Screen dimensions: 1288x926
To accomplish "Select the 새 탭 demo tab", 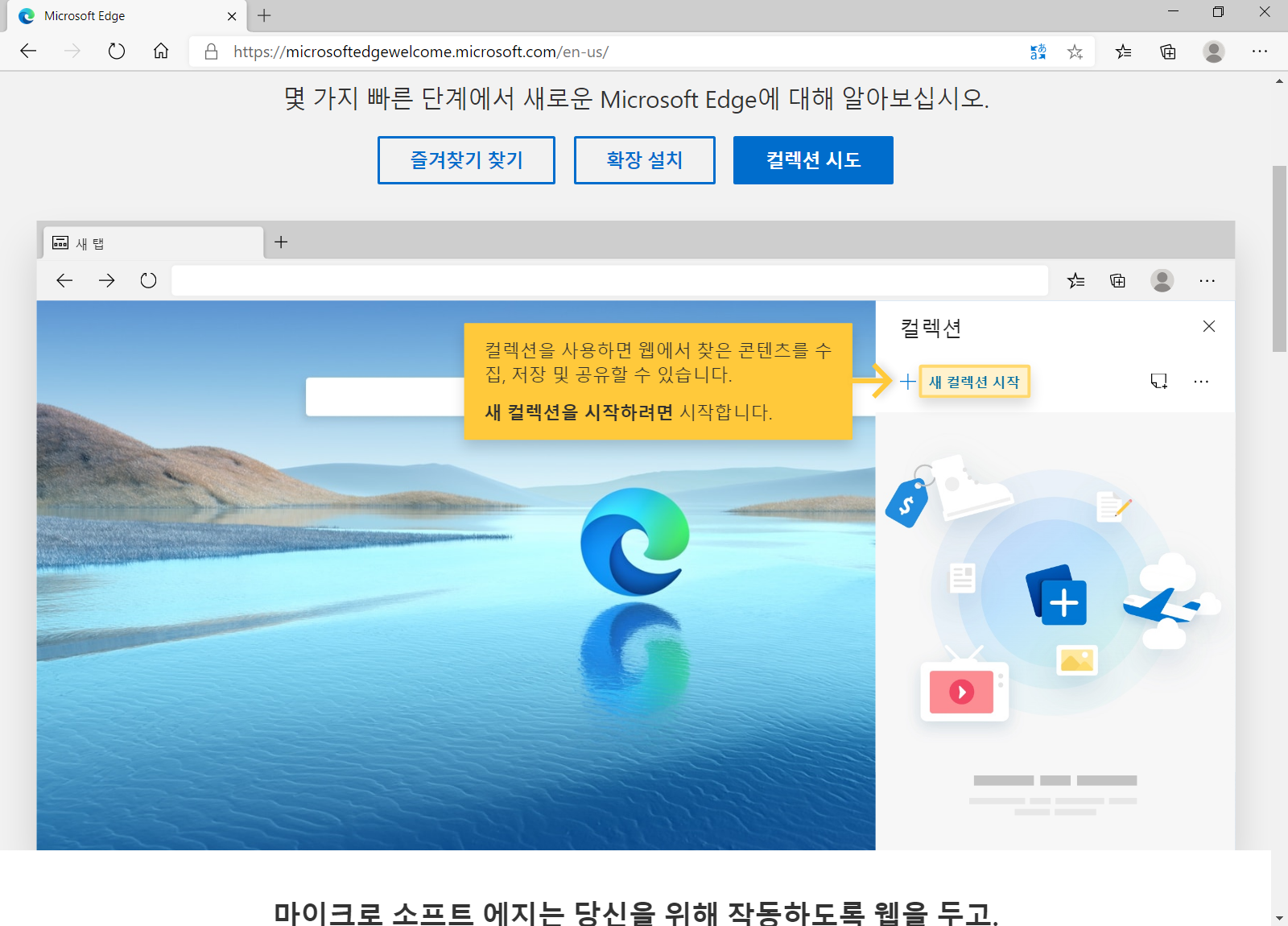I will point(153,242).
